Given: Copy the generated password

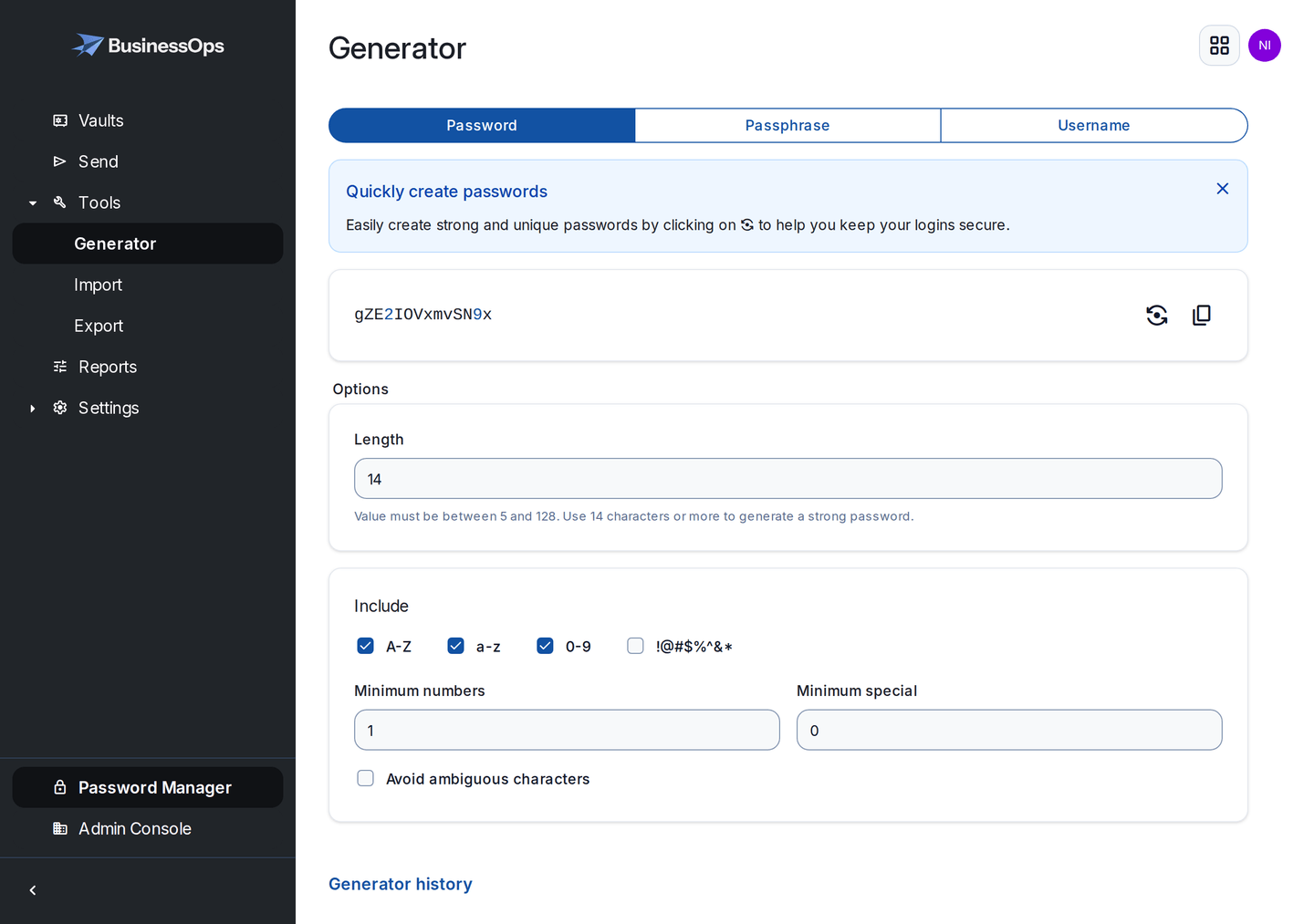Looking at the screenshot, I should click(1202, 315).
